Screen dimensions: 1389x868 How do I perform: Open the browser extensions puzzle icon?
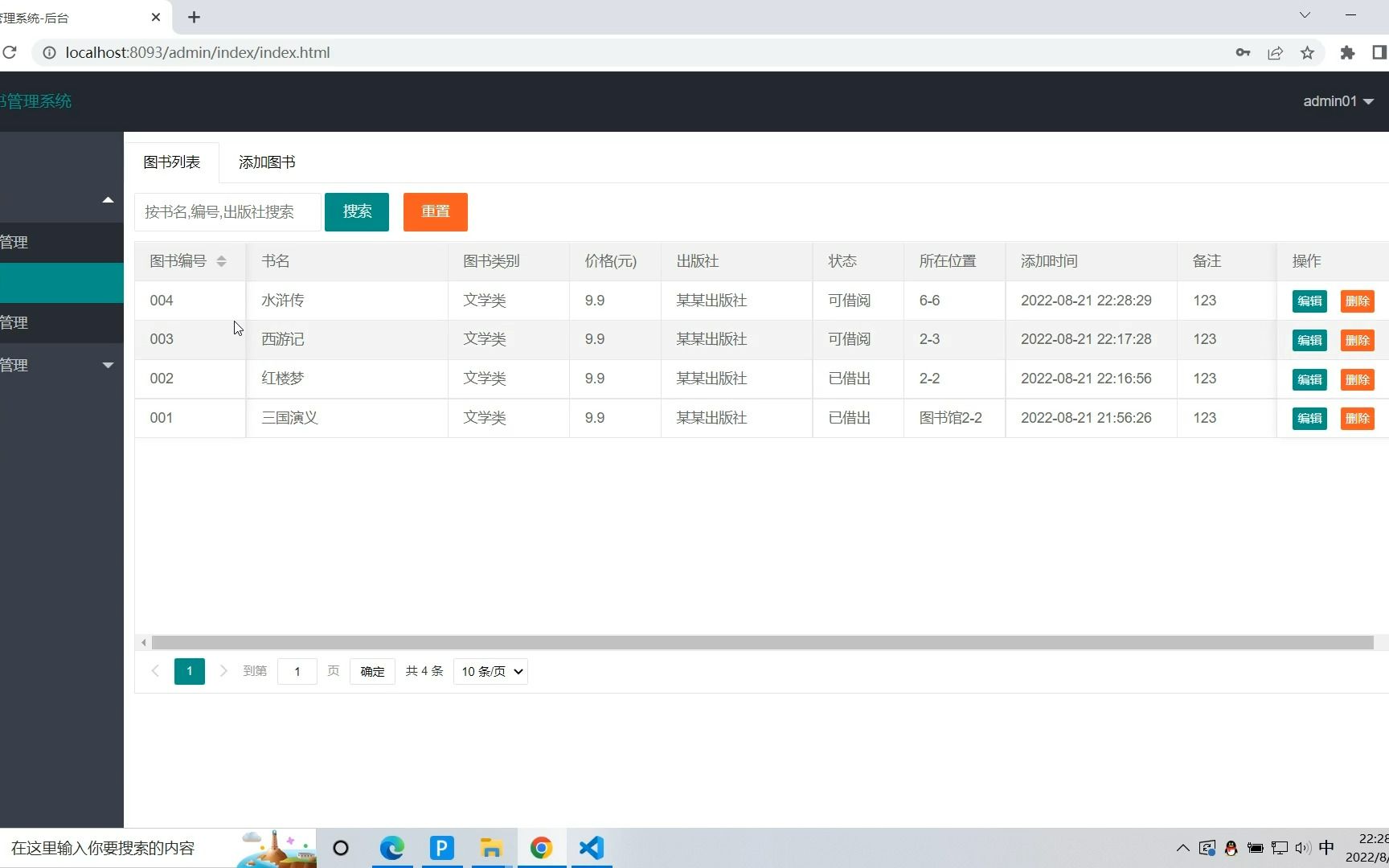[x=1347, y=52]
